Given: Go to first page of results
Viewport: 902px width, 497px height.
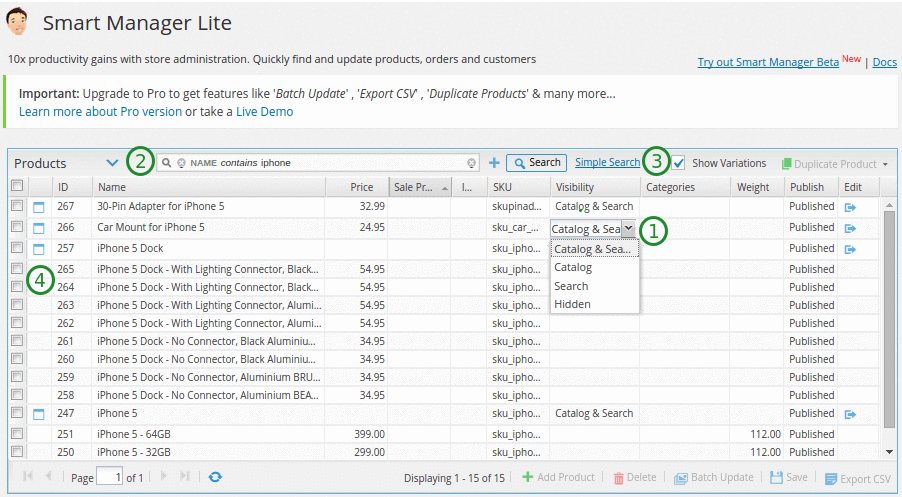Looking at the screenshot, I should (x=28, y=476).
